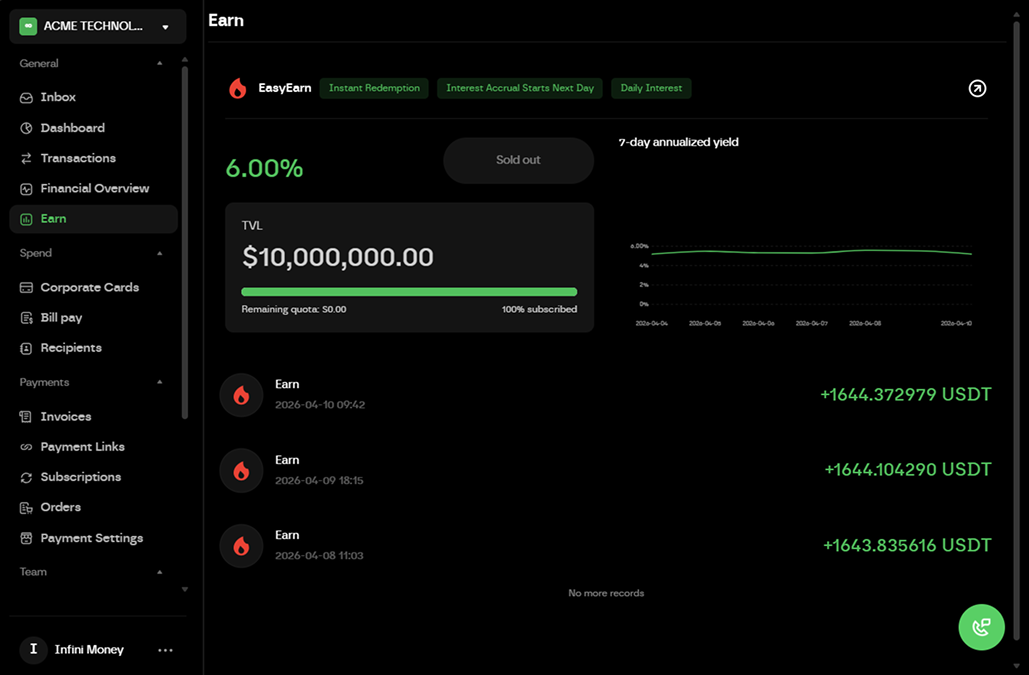
Task: Click the Sold out button
Action: tap(518, 160)
